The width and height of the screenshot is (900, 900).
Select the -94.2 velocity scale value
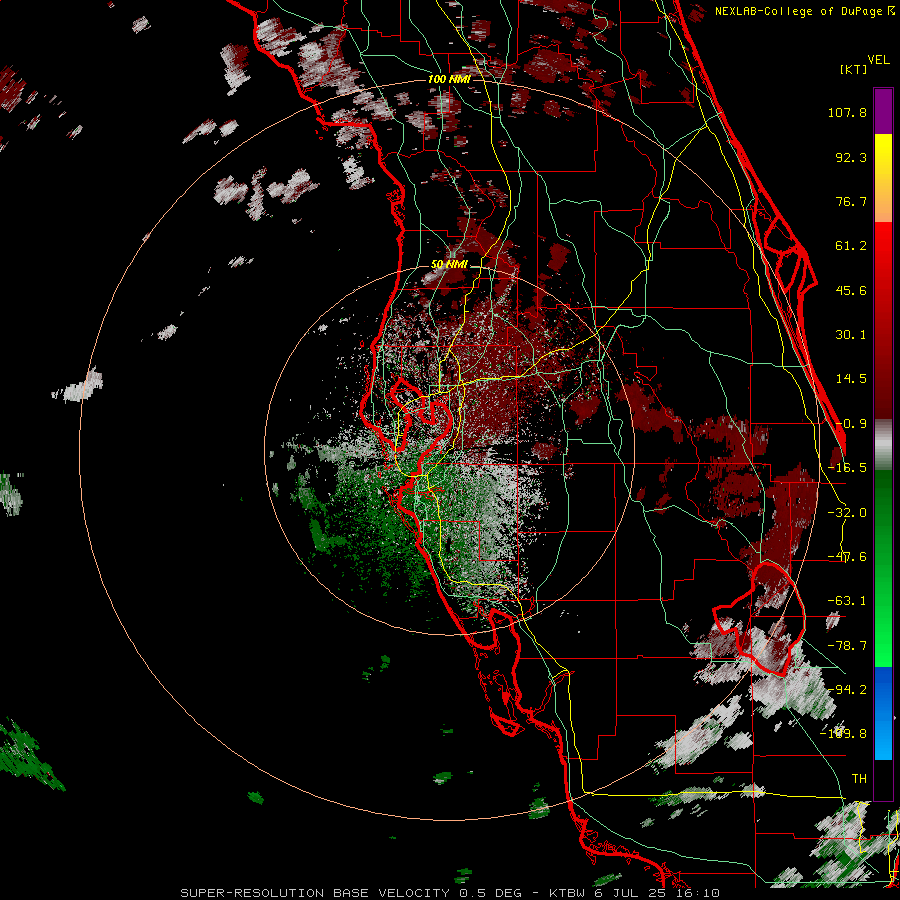pyautogui.click(x=847, y=690)
